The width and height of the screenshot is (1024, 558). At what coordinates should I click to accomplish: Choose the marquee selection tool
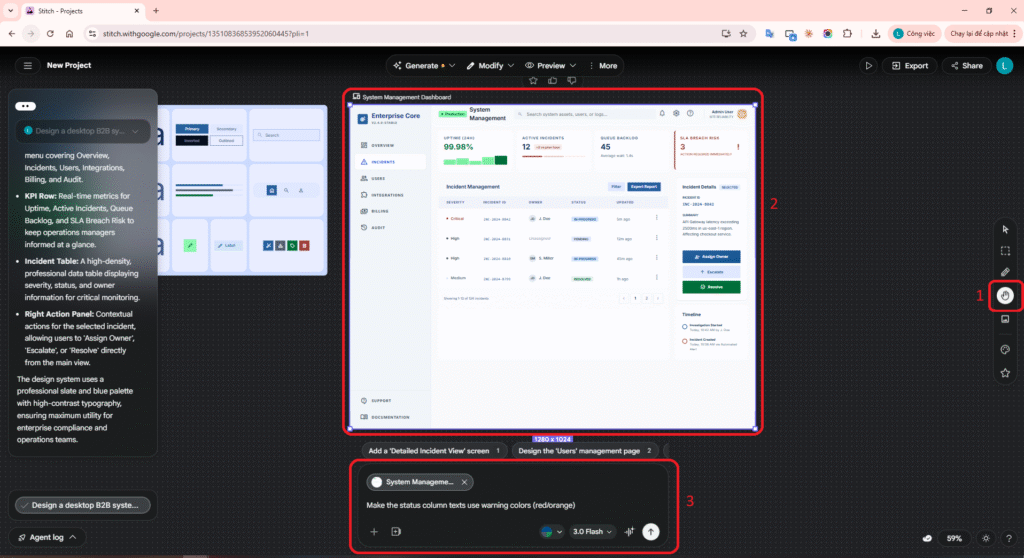(1005, 251)
